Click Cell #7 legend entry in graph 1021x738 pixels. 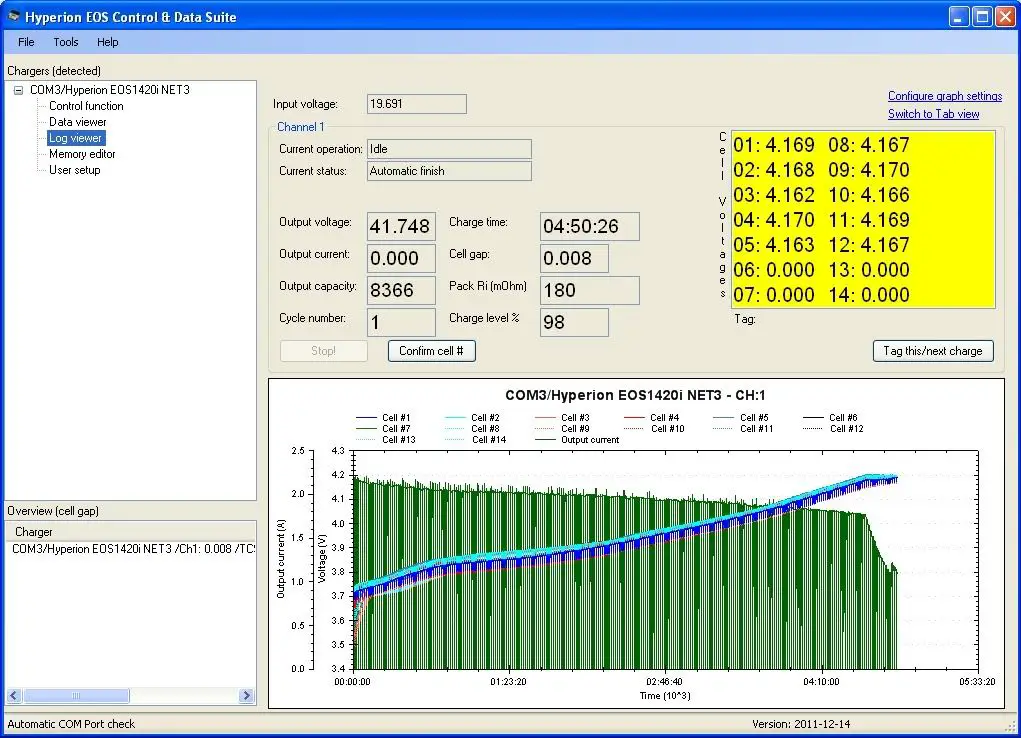383,429
